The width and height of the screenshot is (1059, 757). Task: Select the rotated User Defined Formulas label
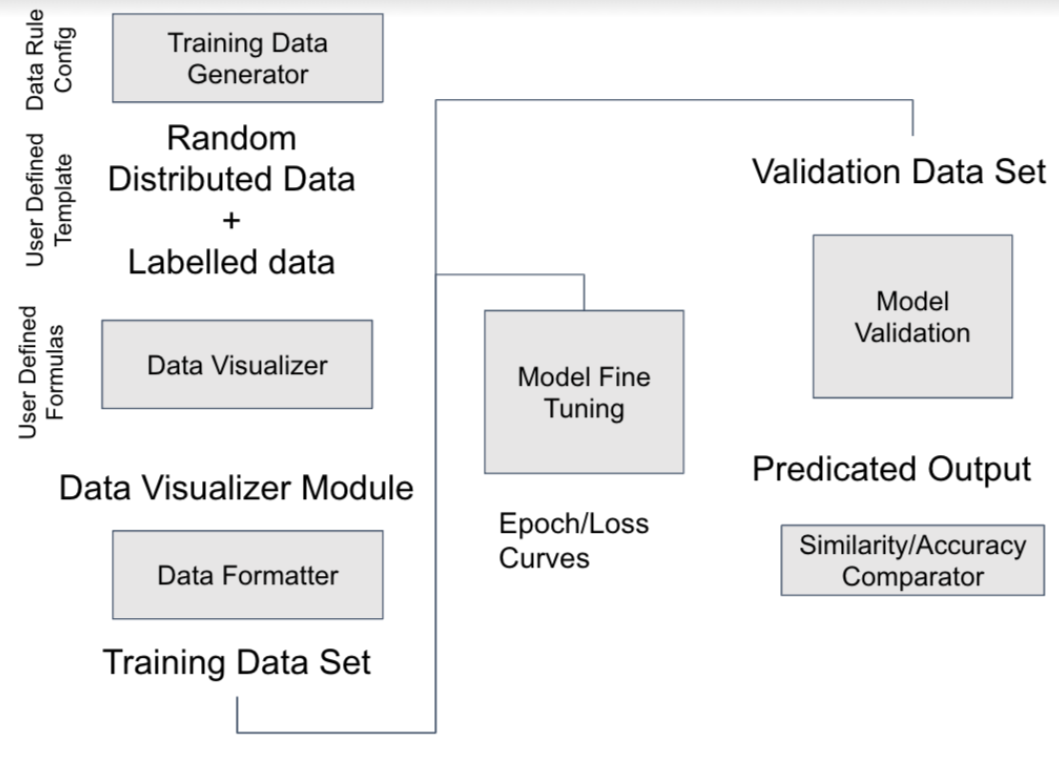41,372
